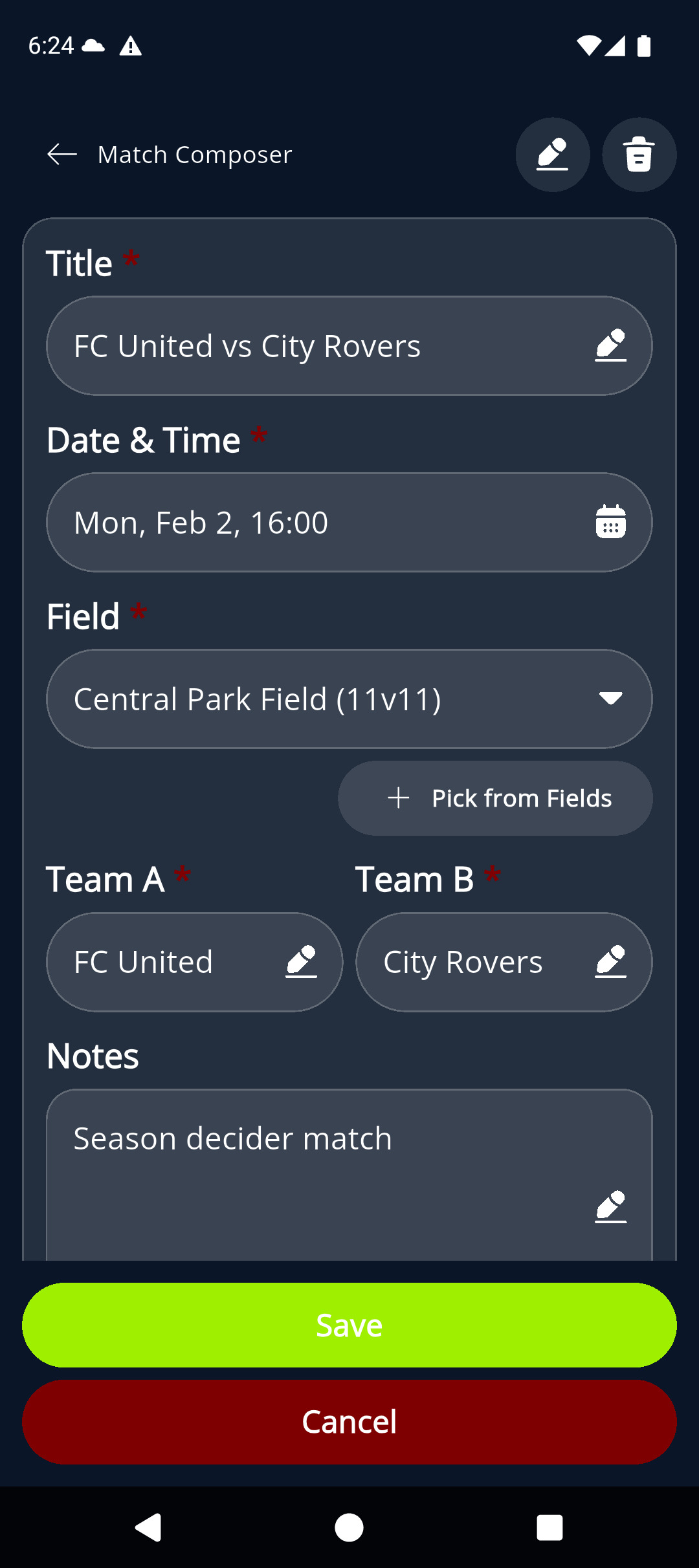Tap the Season decider match notes text
Image resolution: width=699 pixels, height=1568 pixels.
[233, 1138]
